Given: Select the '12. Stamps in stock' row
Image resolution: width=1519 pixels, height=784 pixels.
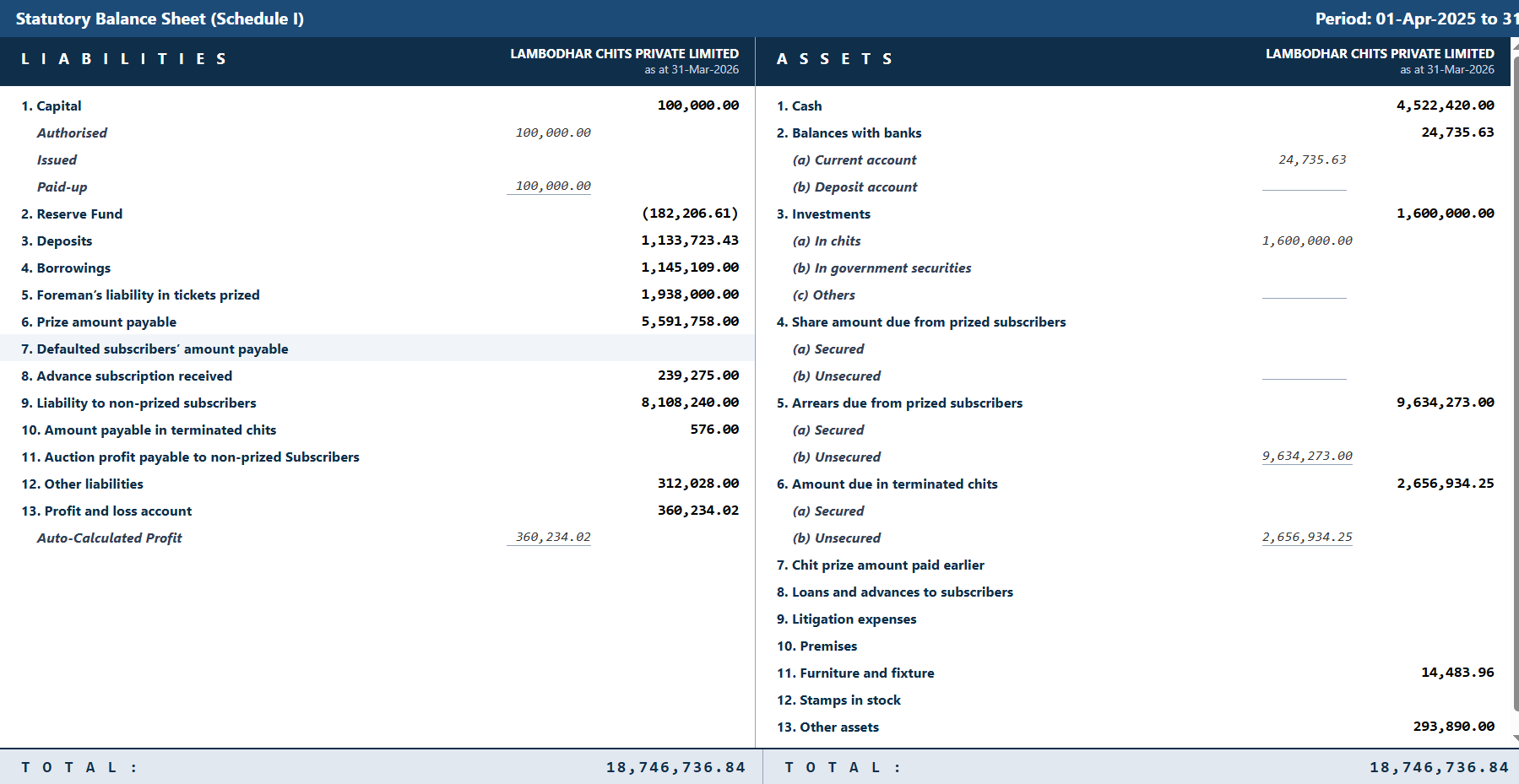Looking at the screenshot, I should (x=1133, y=700).
